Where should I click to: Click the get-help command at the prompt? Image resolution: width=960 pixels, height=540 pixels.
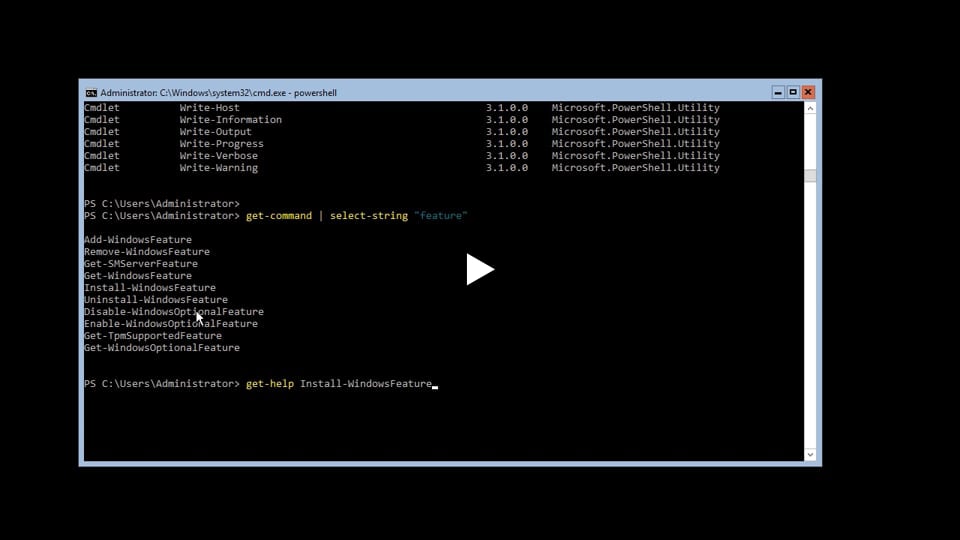point(270,384)
